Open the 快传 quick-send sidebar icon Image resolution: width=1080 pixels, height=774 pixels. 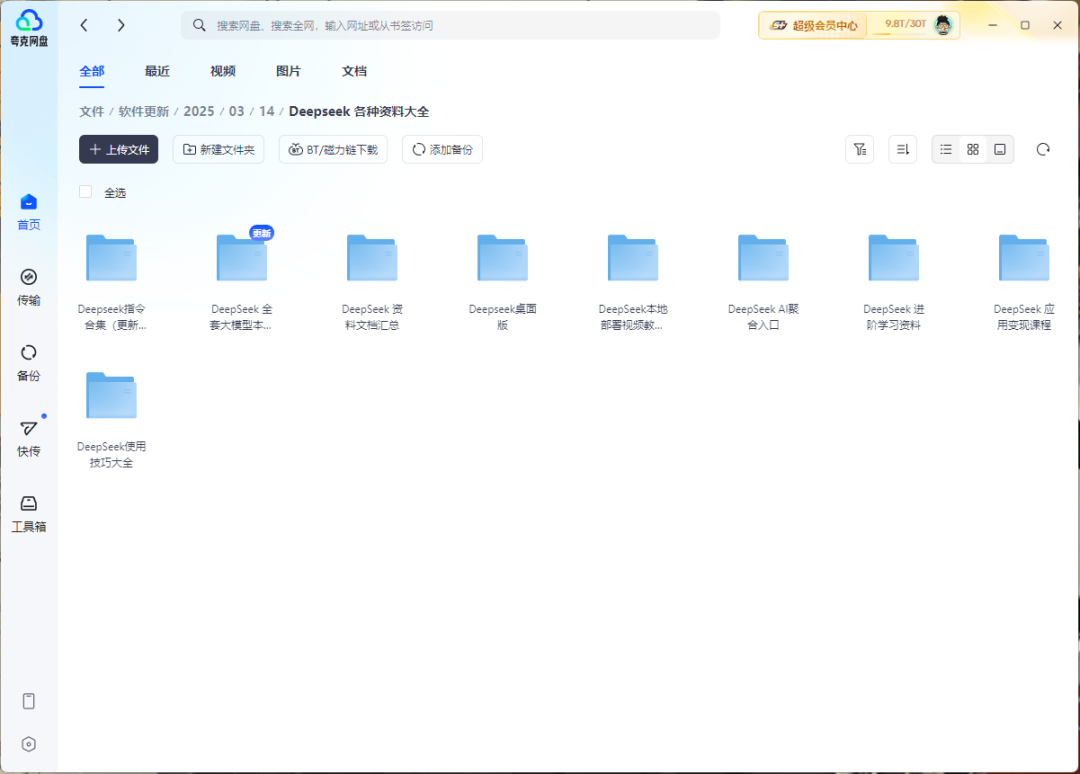(29, 437)
